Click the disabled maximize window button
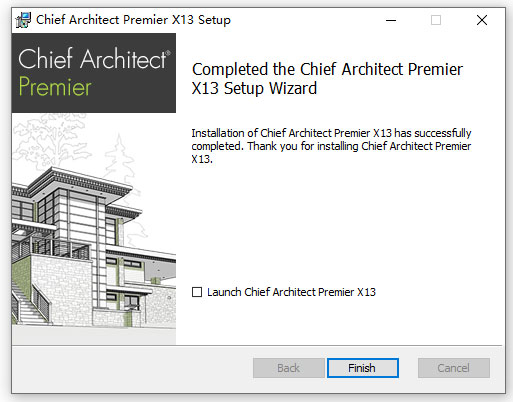 [436, 20]
